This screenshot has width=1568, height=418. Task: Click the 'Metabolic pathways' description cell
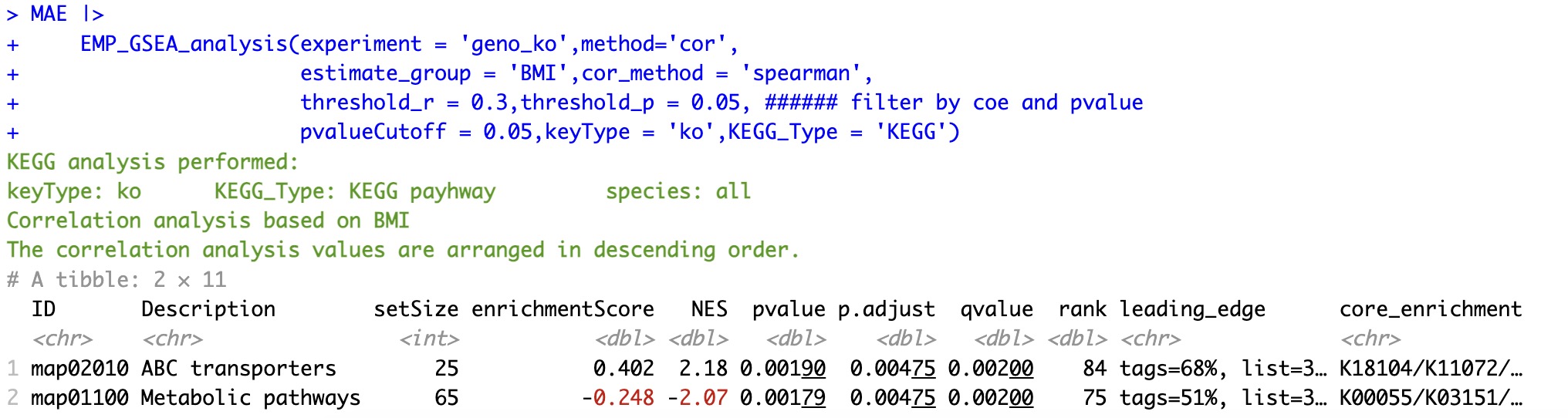(x=250, y=398)
